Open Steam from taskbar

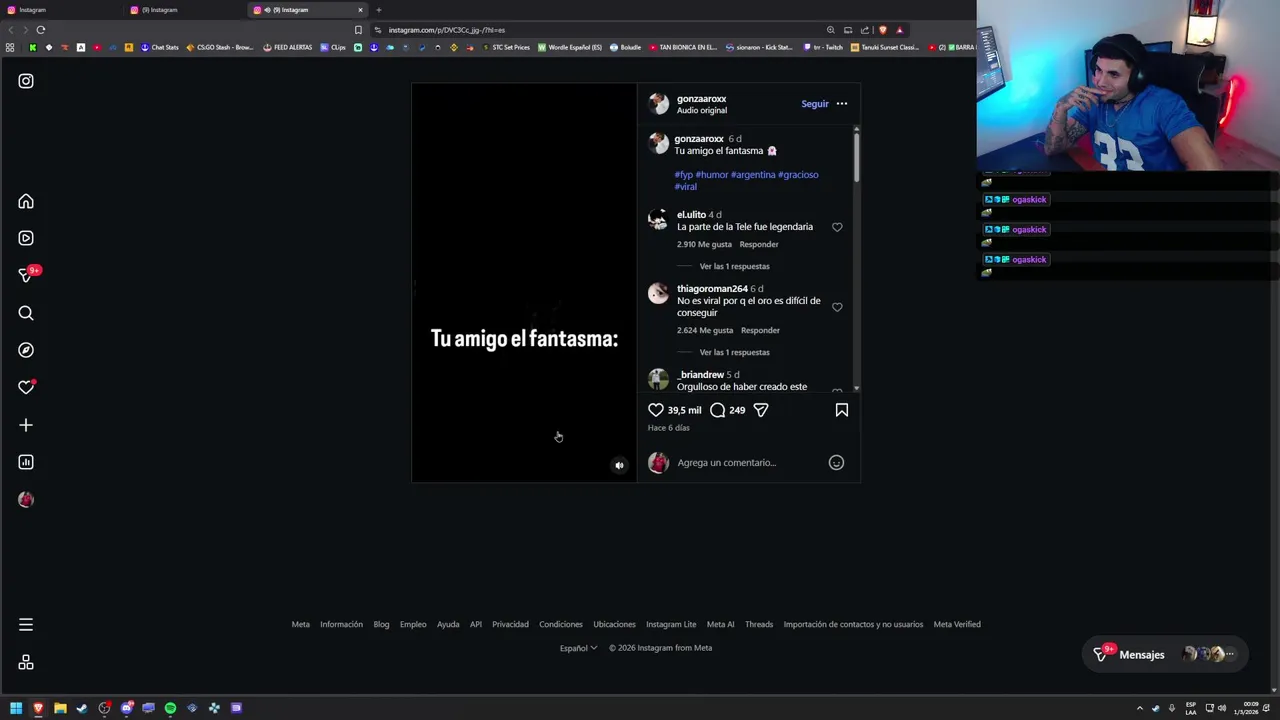[x=82, y=708]
